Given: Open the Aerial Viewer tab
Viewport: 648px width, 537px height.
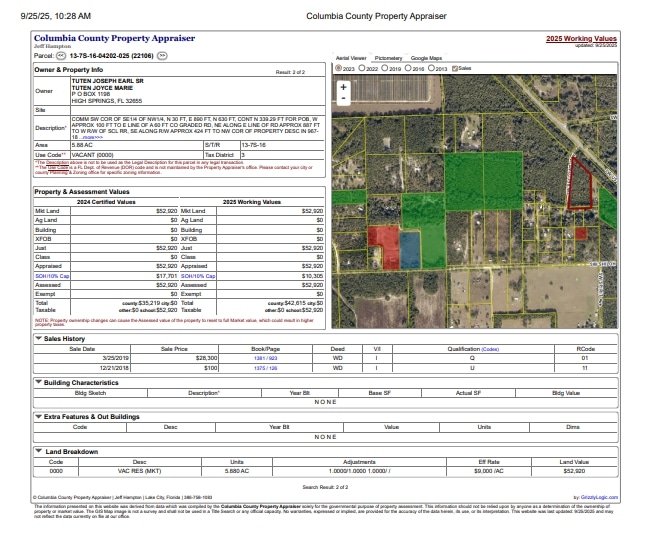Looking at the screenshot, I should click(350, 59).
